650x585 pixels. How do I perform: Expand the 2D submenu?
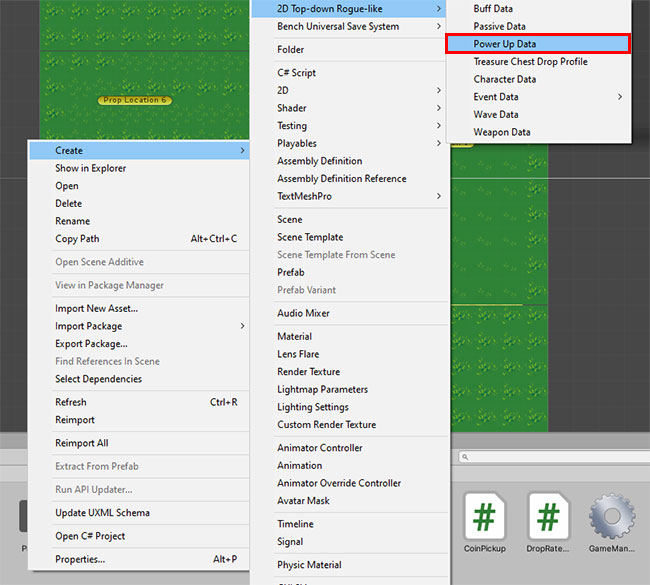(349, 90)
